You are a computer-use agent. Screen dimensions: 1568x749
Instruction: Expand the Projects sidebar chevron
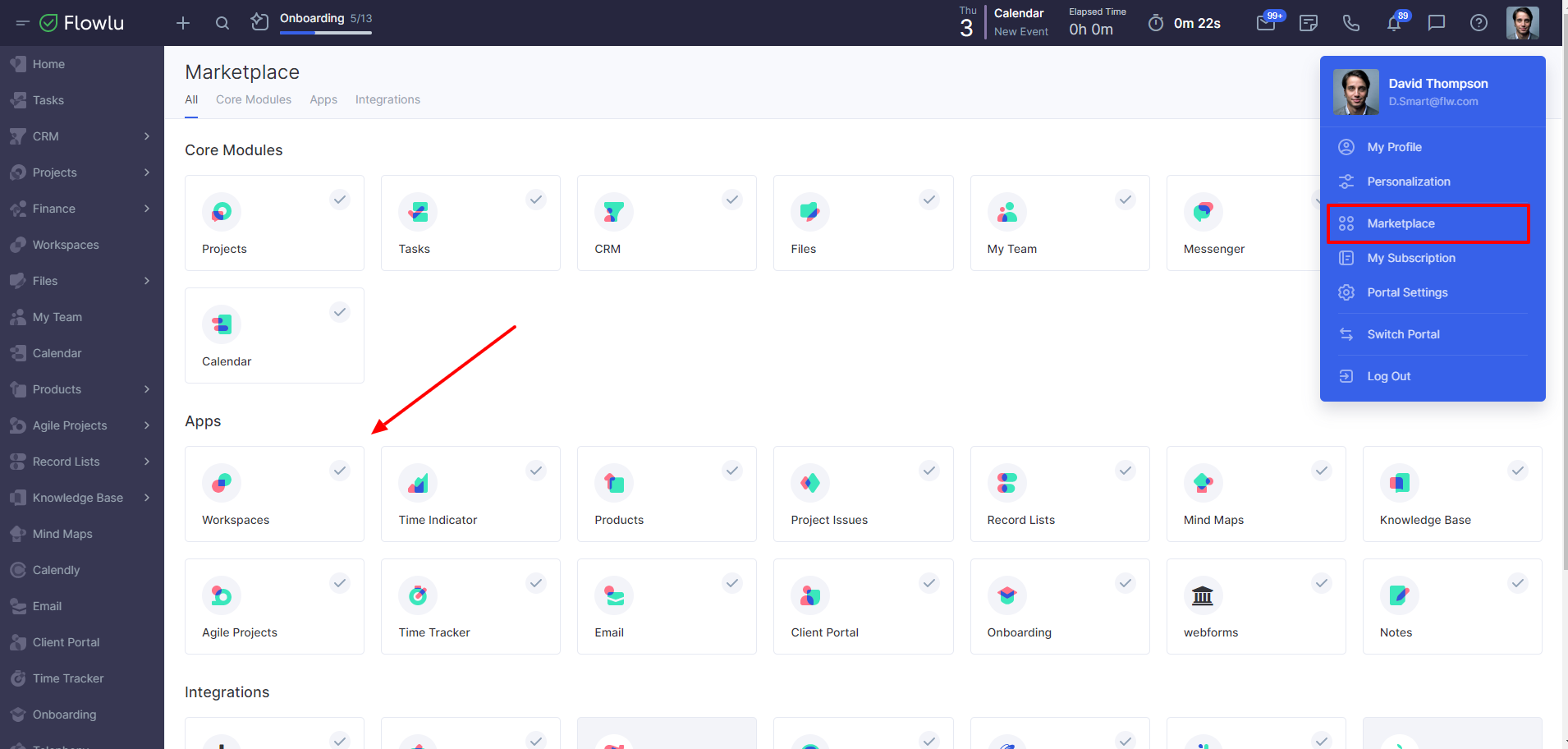[147, 172]
